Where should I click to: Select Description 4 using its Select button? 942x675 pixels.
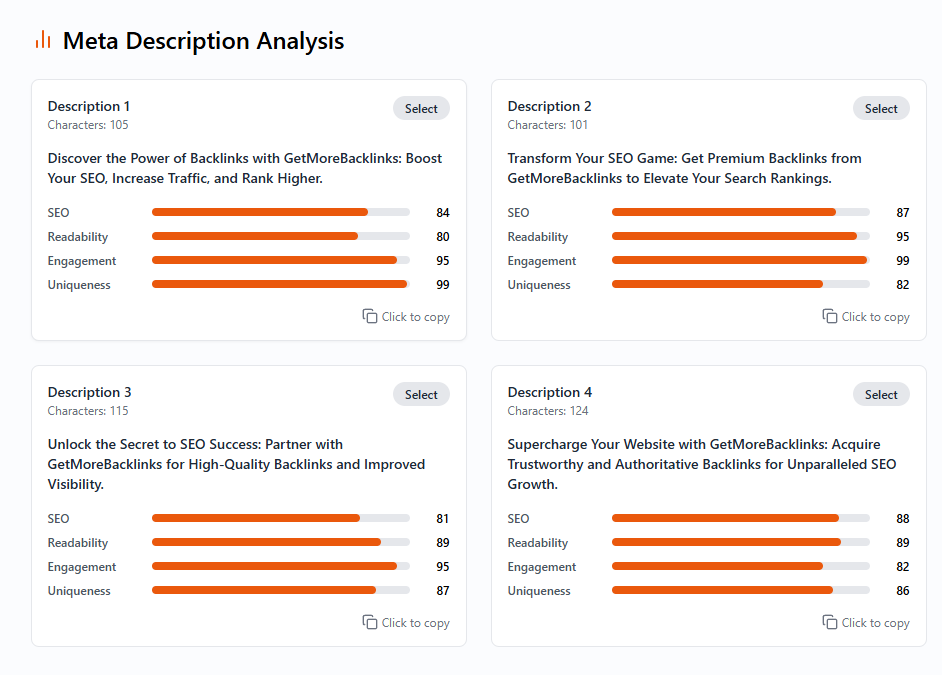pyautogui.click(x=881, y=395)
